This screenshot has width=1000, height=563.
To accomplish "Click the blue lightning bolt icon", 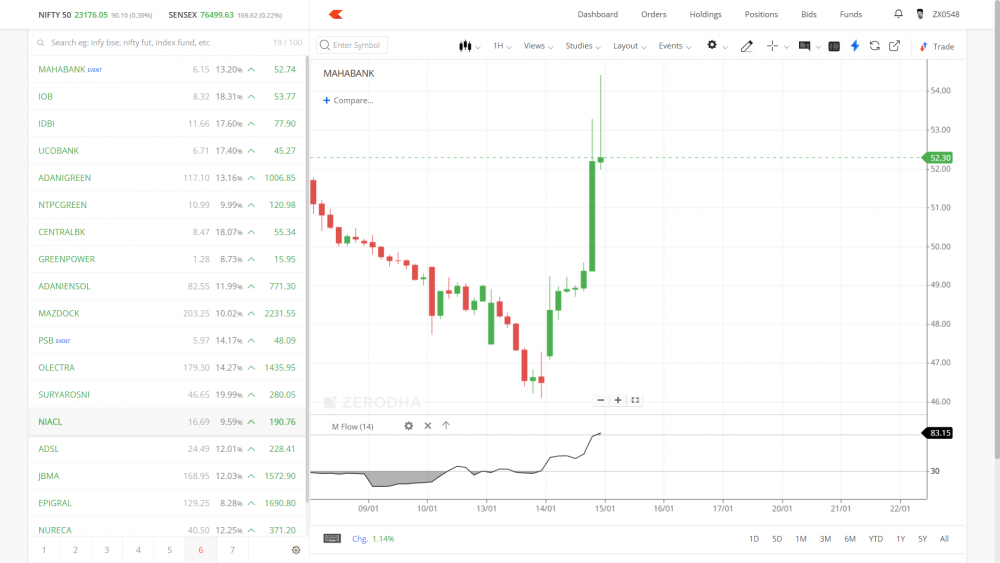I will (x=855, y=45).
